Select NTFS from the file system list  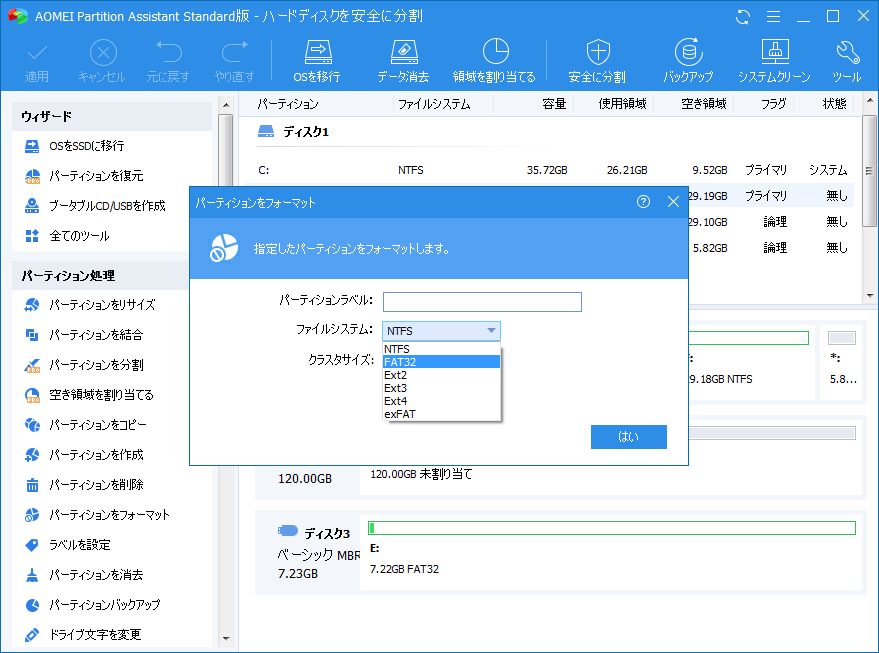(x=441, y=349)
